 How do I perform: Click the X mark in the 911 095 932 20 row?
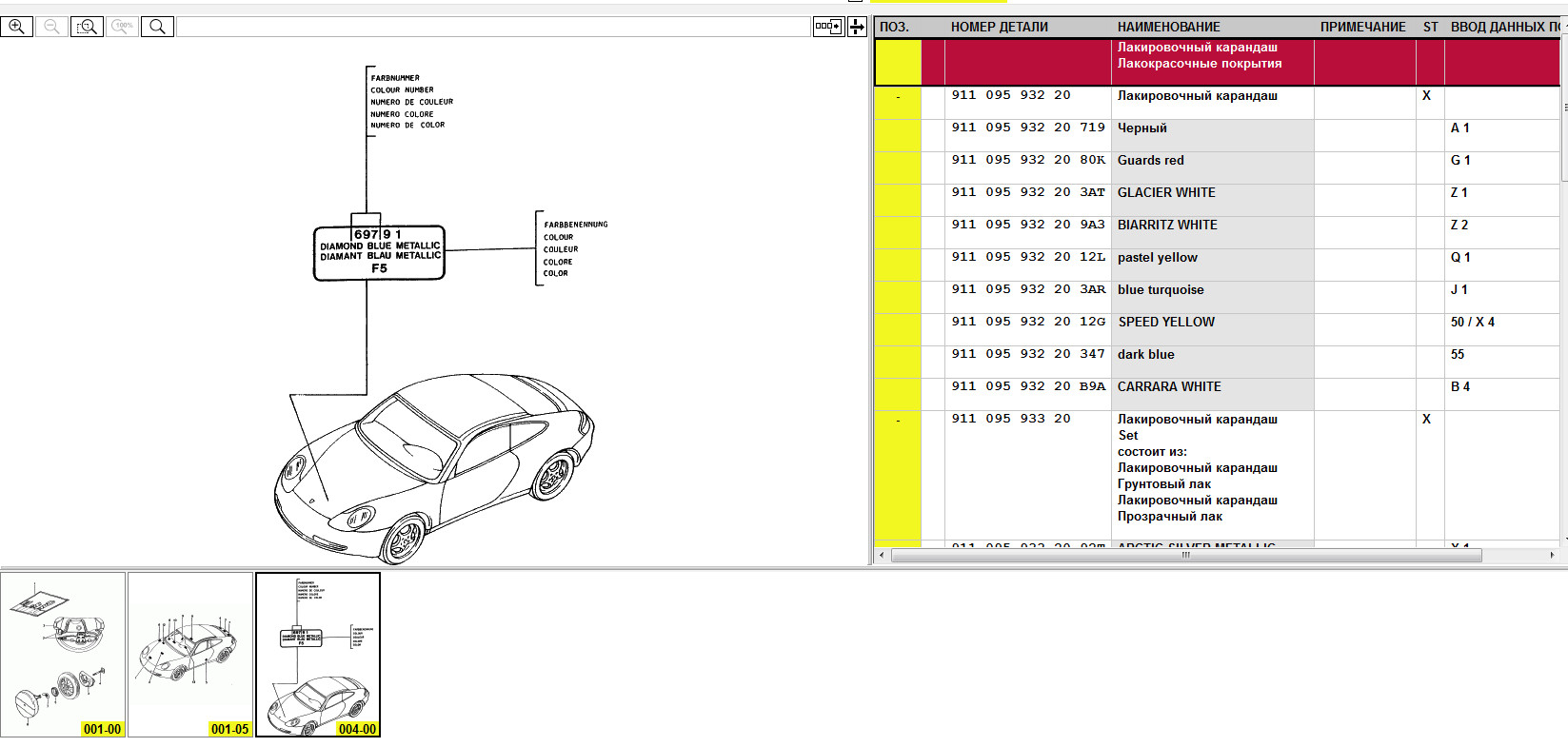point(1426,95)
